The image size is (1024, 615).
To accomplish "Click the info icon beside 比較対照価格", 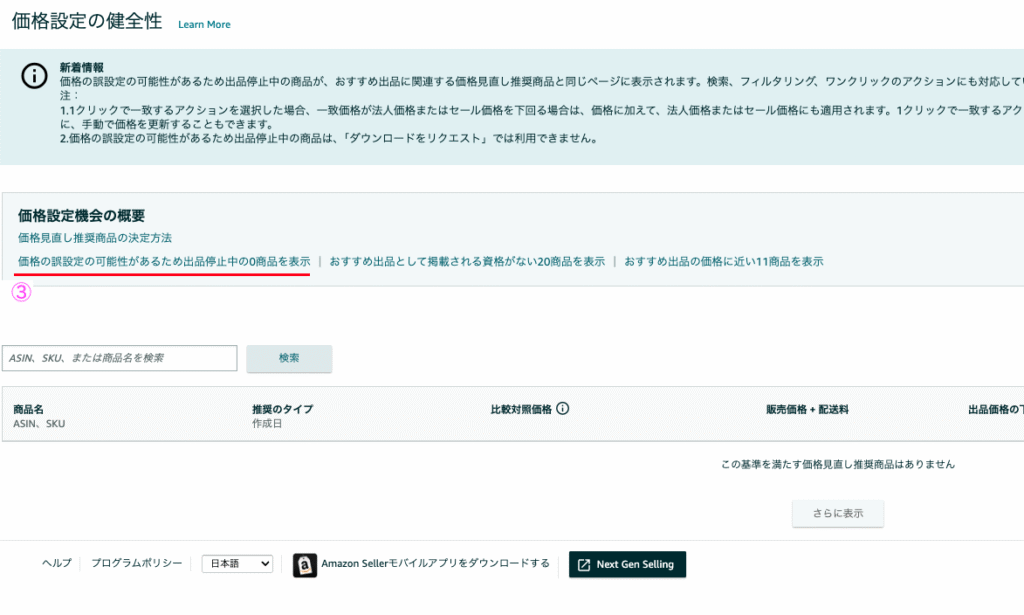I will click(563, 409).
